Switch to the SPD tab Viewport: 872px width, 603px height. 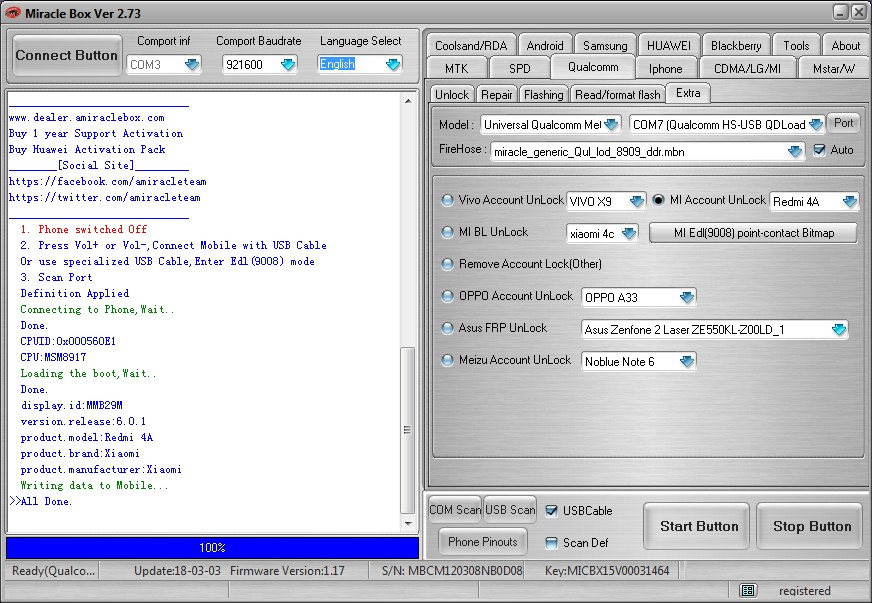click(x=519, y=68)
